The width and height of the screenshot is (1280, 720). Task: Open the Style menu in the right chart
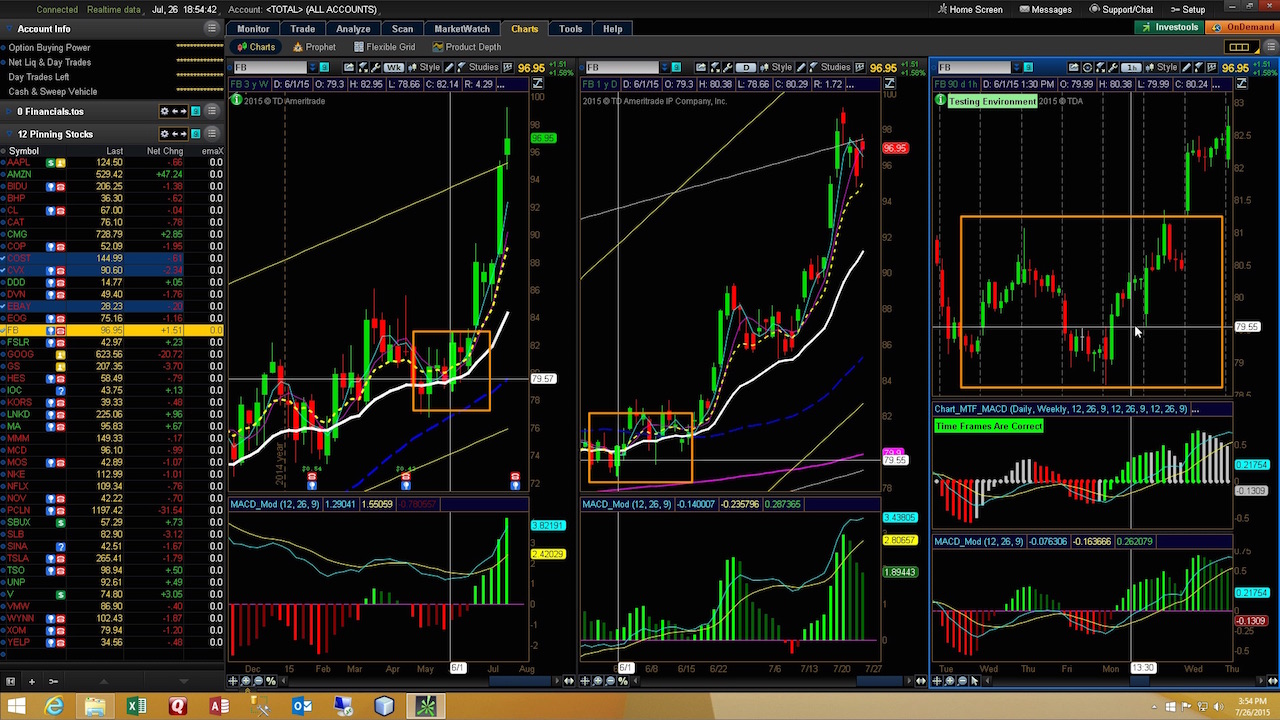pos(1162,68)
